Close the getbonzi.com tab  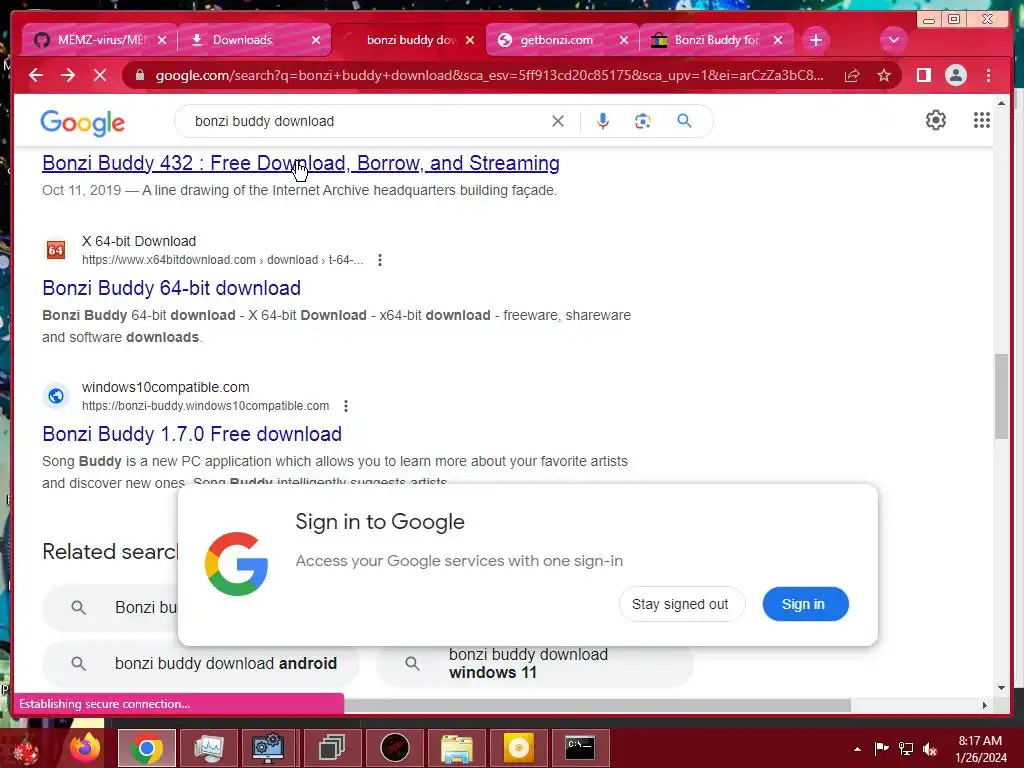624,40
